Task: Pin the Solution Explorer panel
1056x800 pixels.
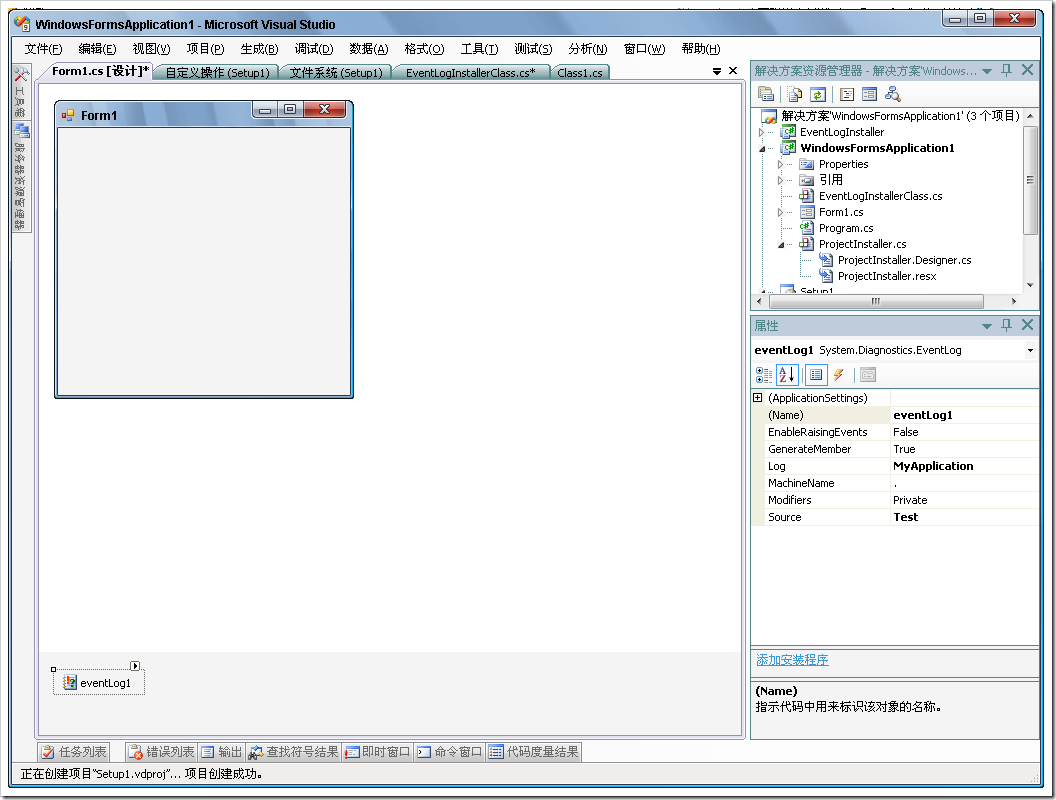Action: click(x=1007, y=70)
